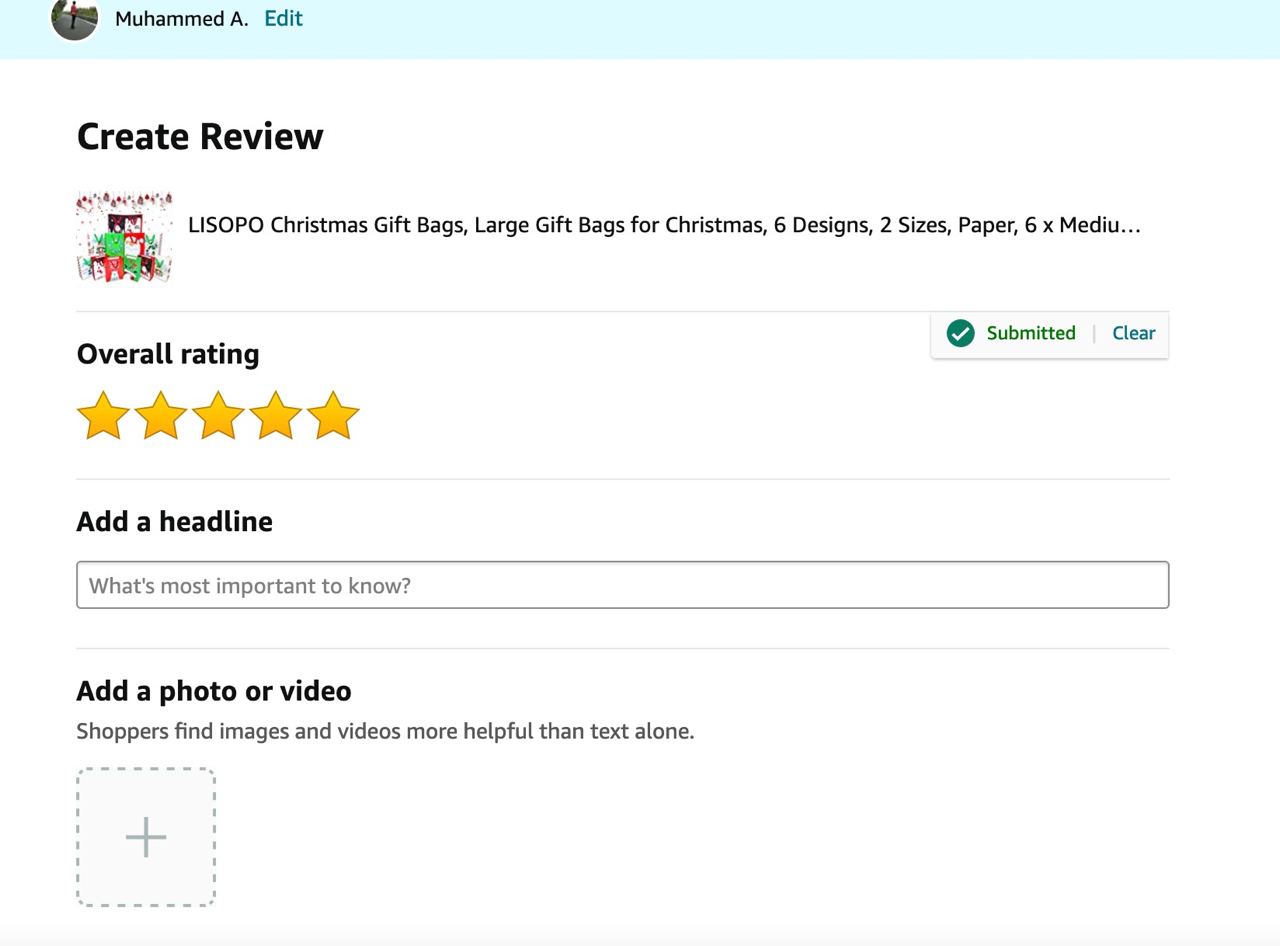Clear the submitted star rating
The image size is (1280, 946).
point(1133,334)
